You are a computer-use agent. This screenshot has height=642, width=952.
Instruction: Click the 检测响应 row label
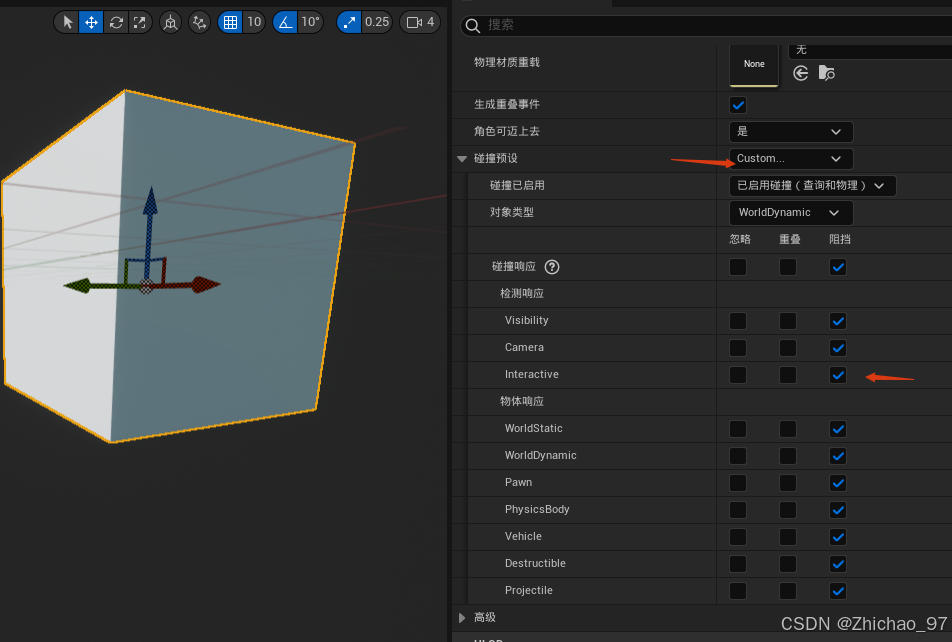click(522, 293)
